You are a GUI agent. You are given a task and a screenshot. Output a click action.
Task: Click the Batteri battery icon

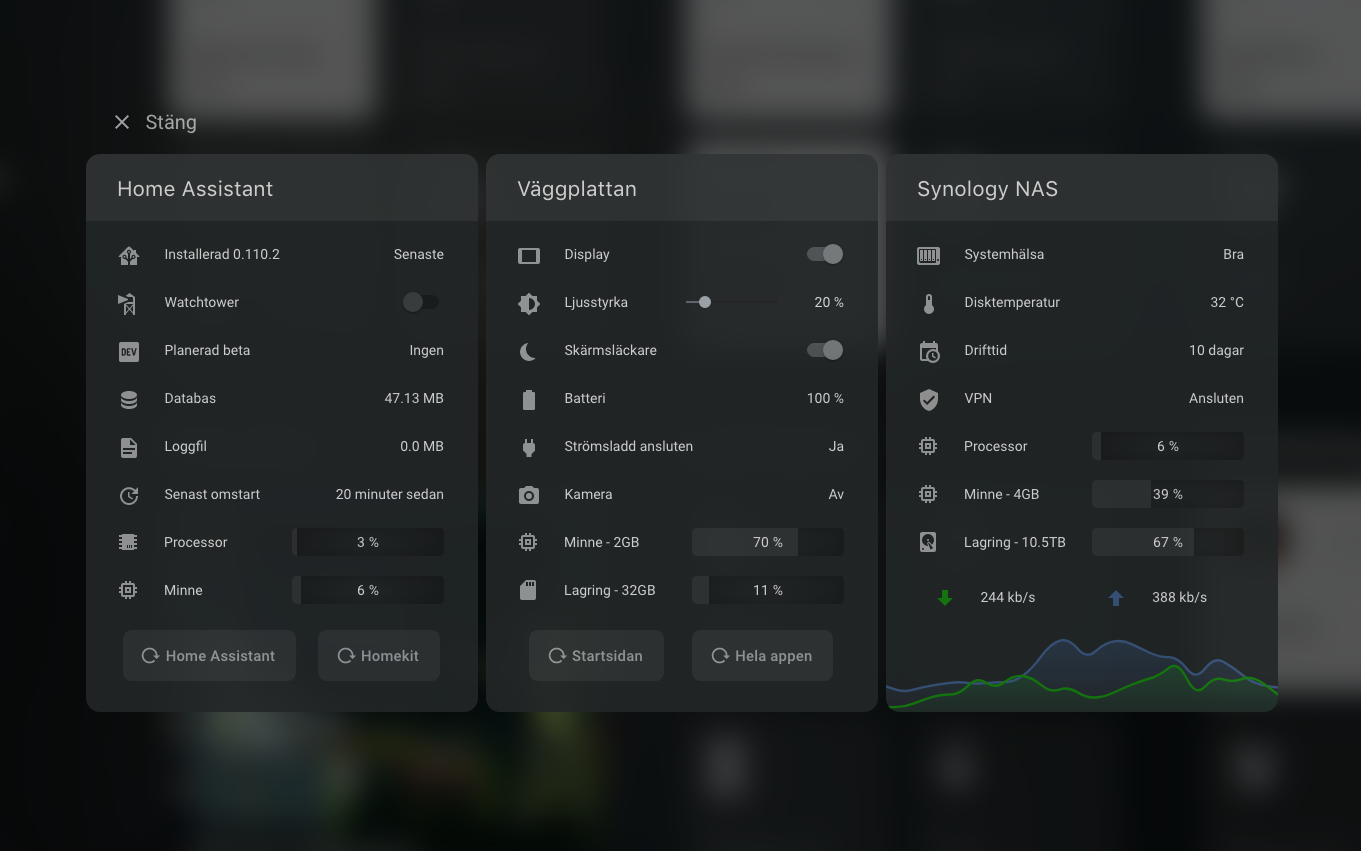528,399
